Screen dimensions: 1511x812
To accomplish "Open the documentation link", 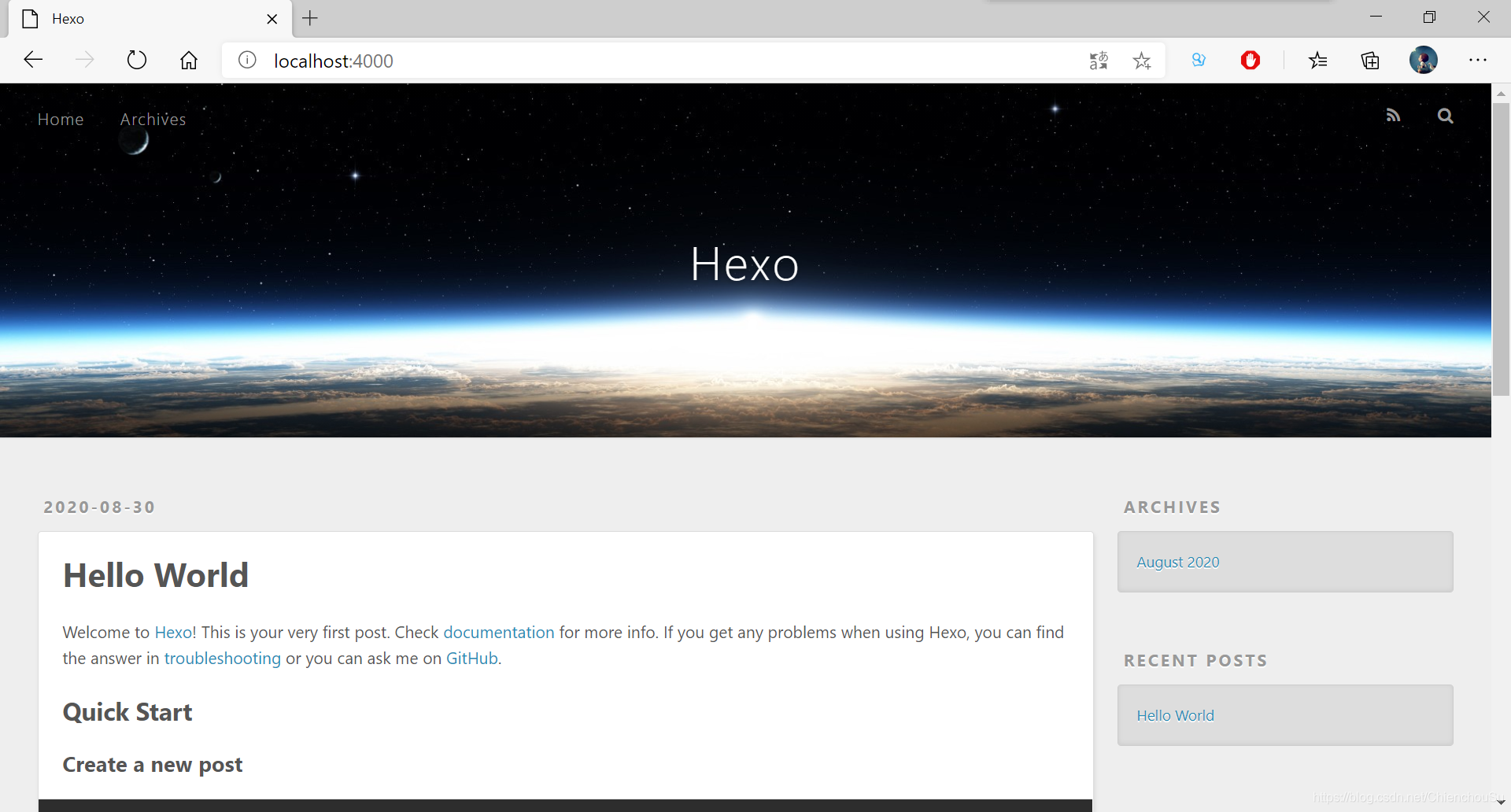I will pos(499,633).
